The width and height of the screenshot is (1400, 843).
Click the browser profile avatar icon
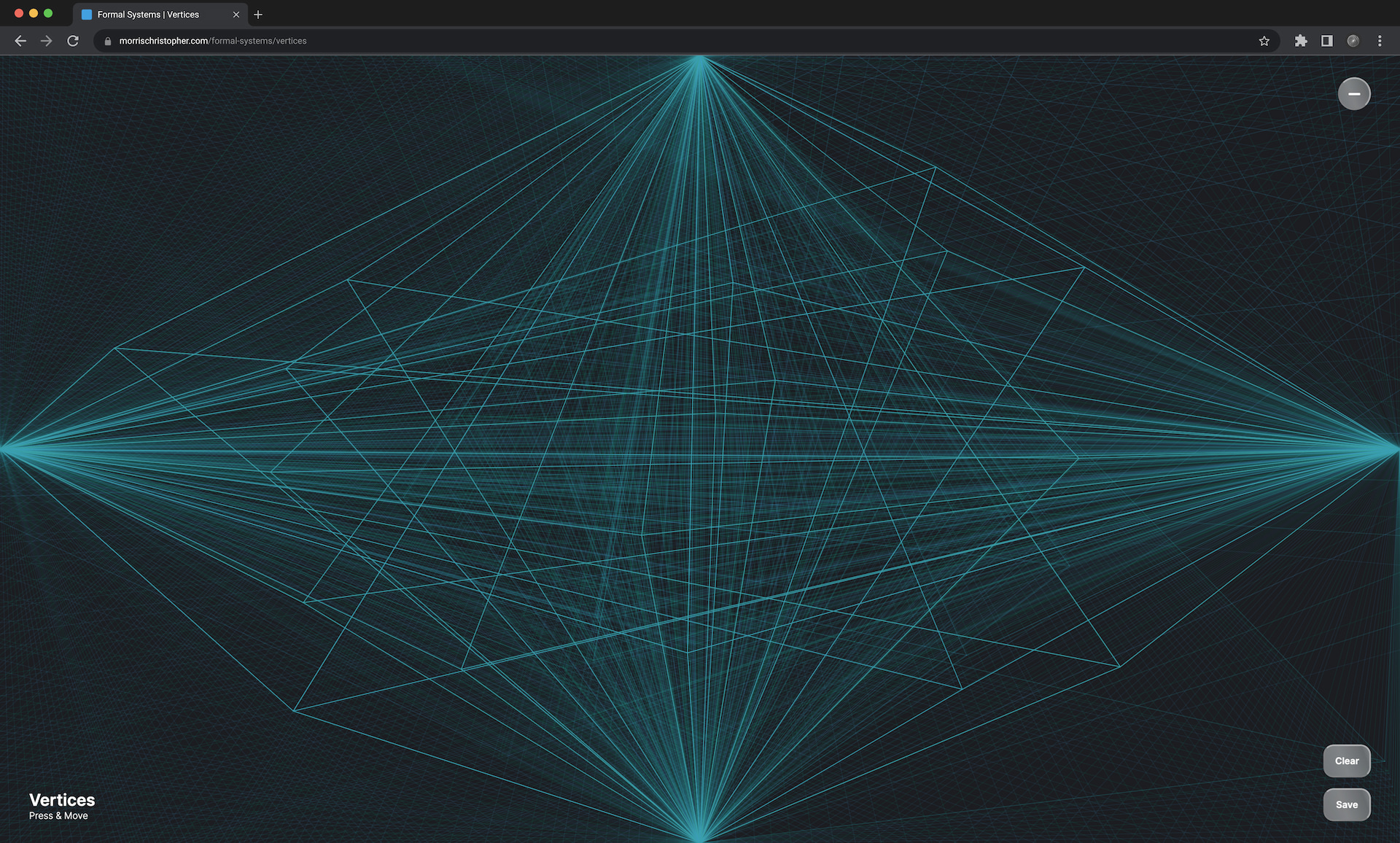[x=1355, y=41]
